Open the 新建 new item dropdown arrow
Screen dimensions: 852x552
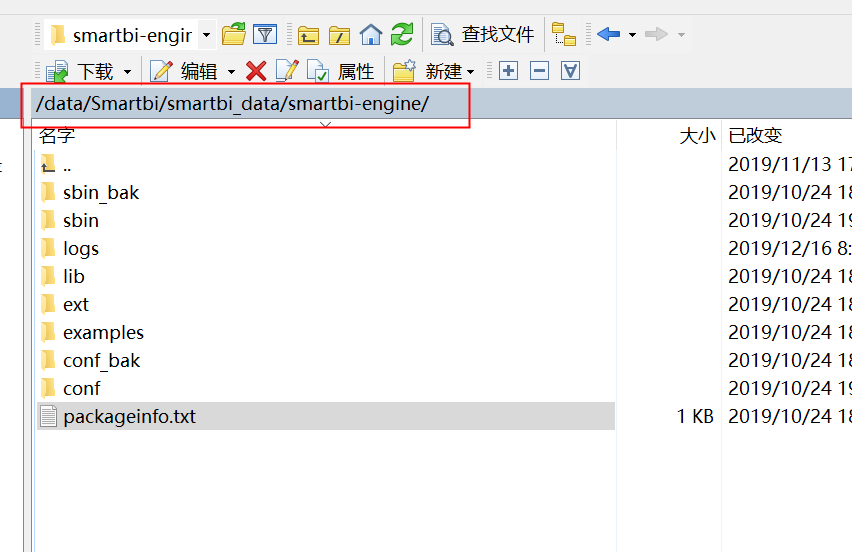(471, 72)
